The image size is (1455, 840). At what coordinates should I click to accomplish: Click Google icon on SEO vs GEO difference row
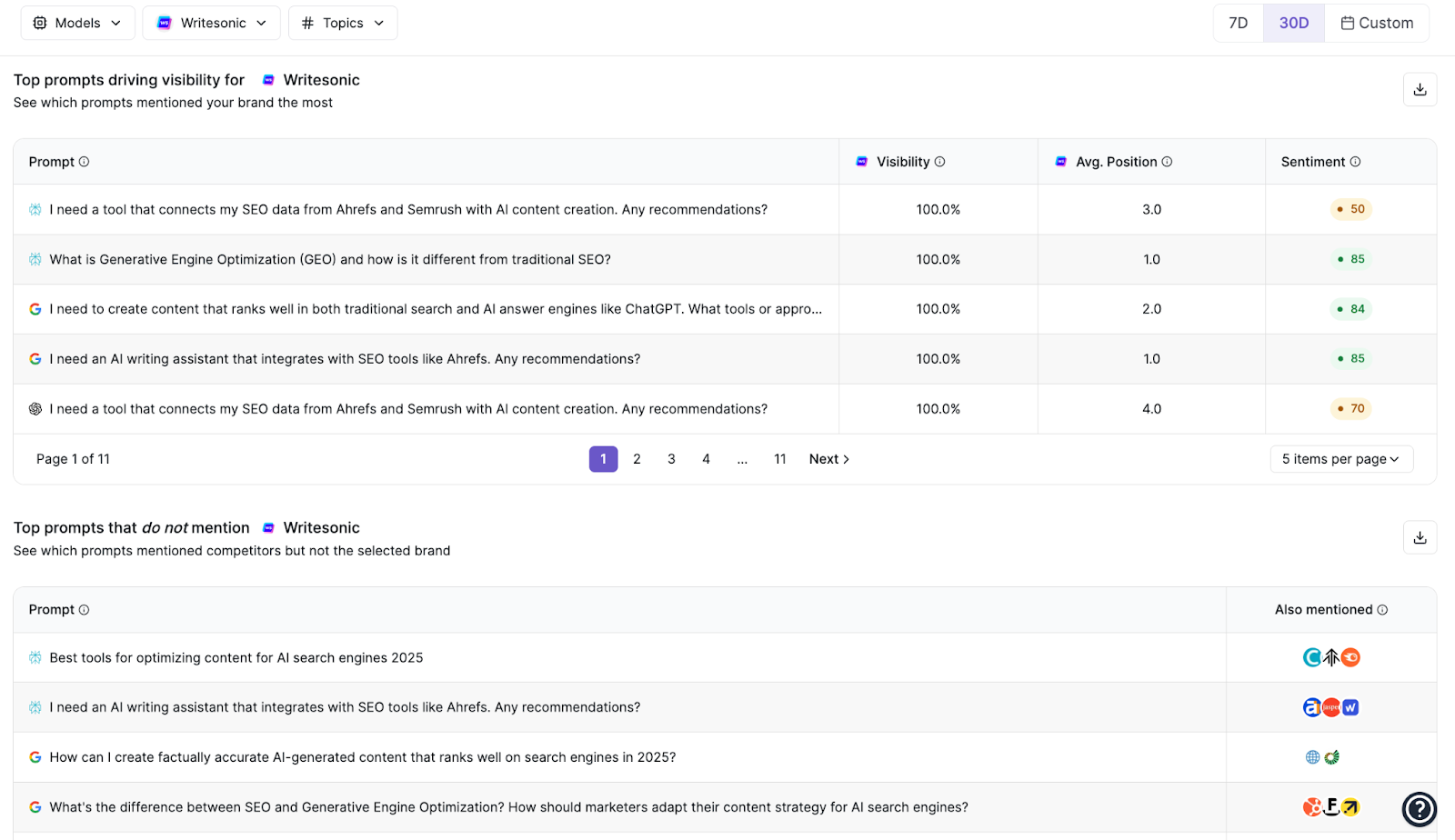[35, 807]
